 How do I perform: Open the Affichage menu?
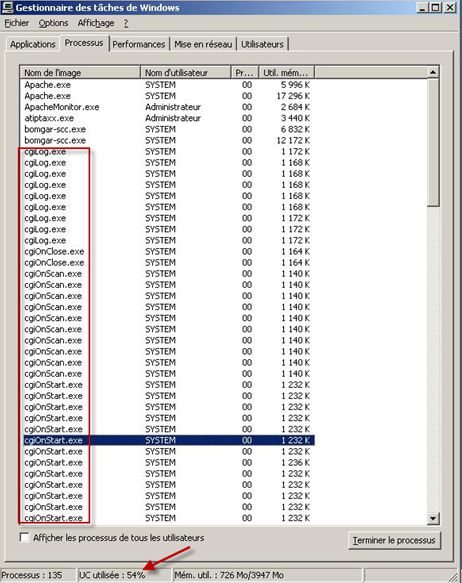click(96, 23)
